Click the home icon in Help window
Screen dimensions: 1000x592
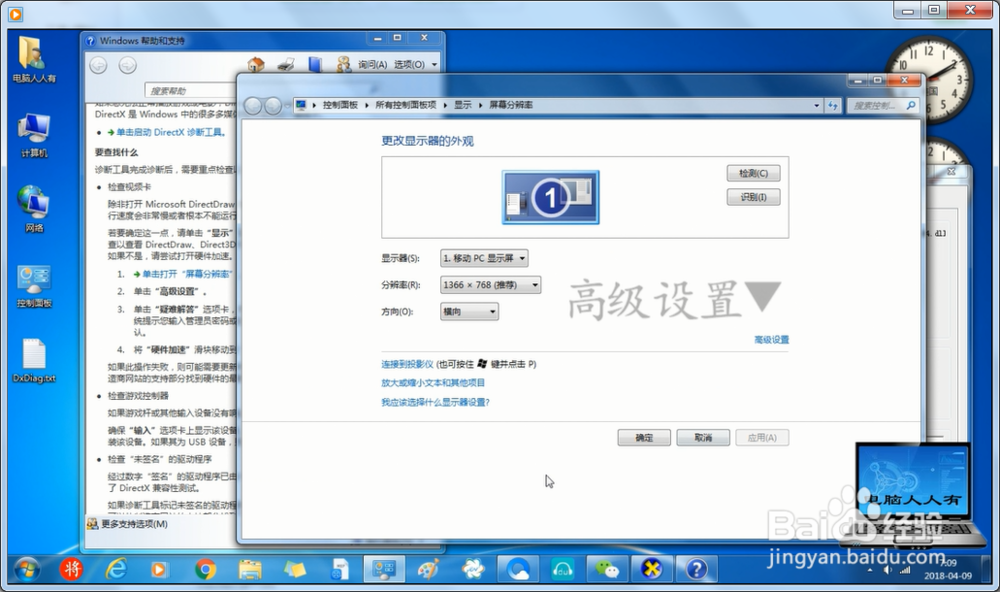pyautogui.click(x=256, y=64)
